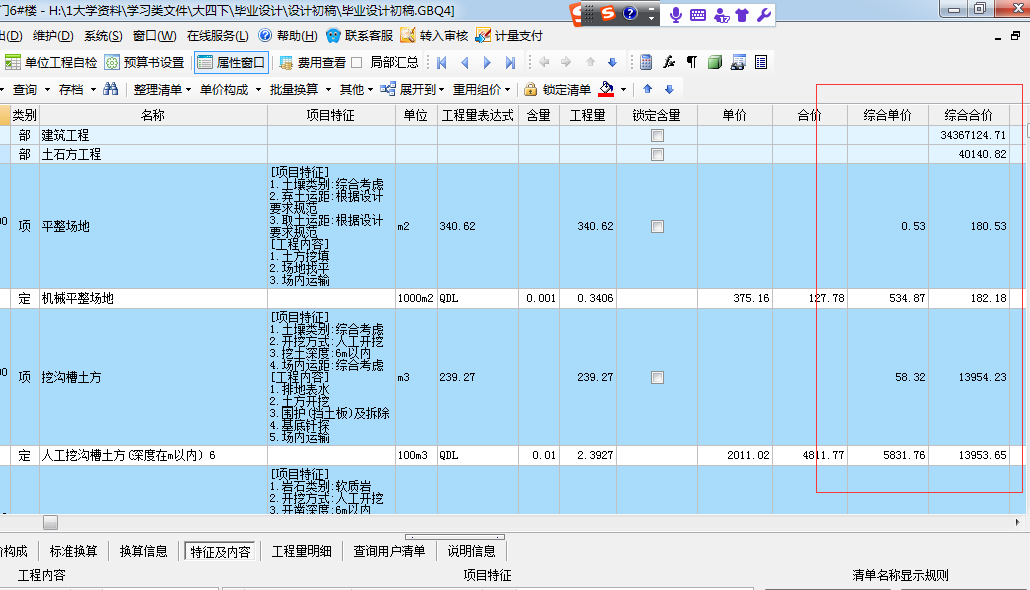Open the 窗口(W) menu

click(154, 35)
